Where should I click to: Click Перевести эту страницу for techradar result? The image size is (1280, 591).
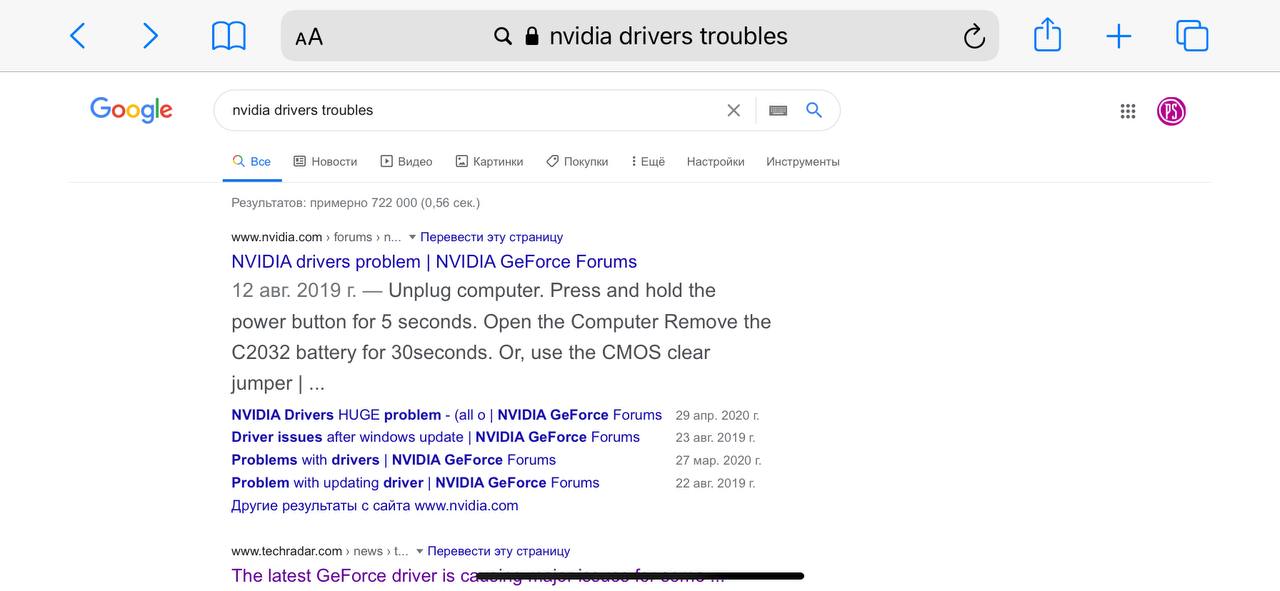(x=498, y=551)
